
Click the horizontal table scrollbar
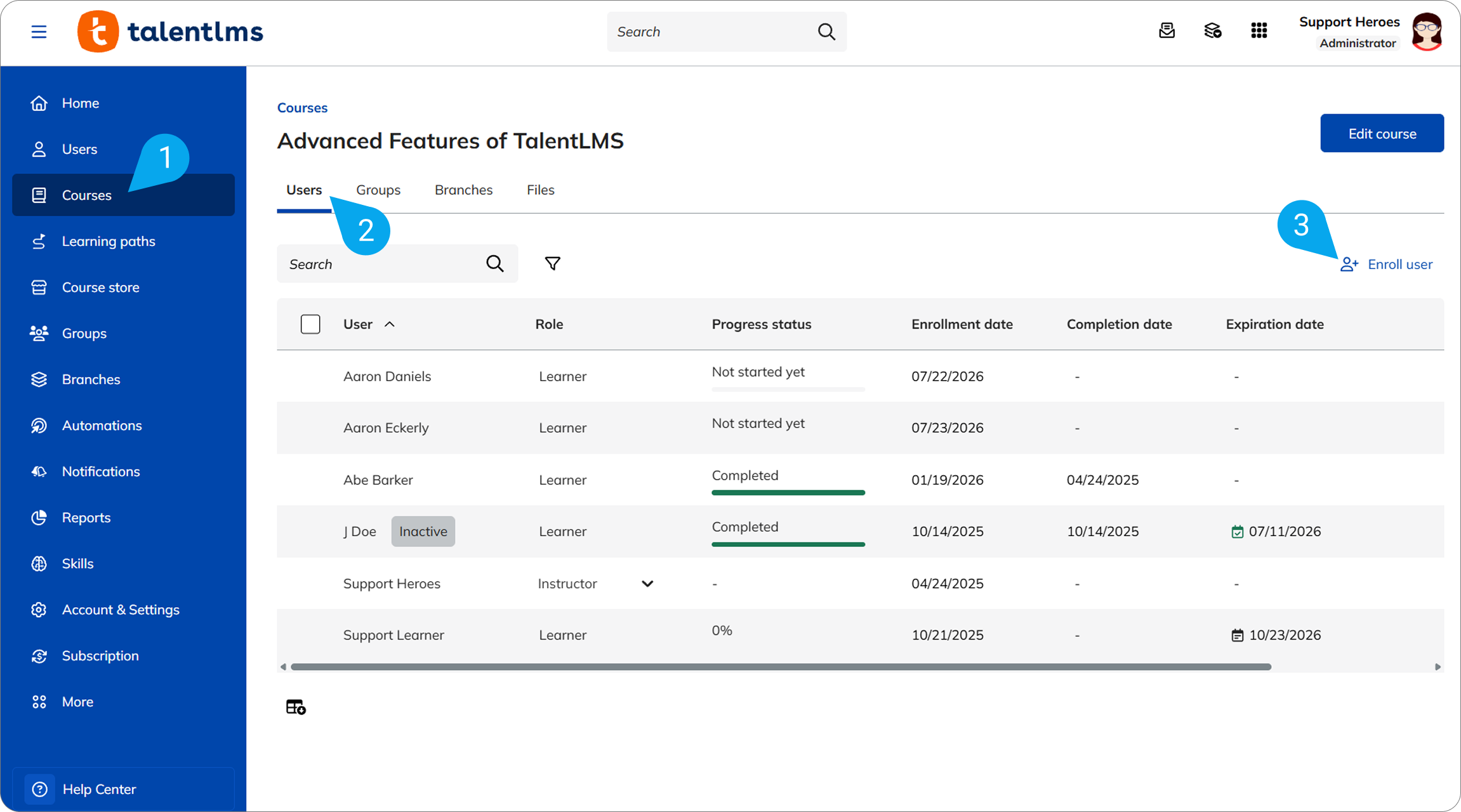coord(781,667)
